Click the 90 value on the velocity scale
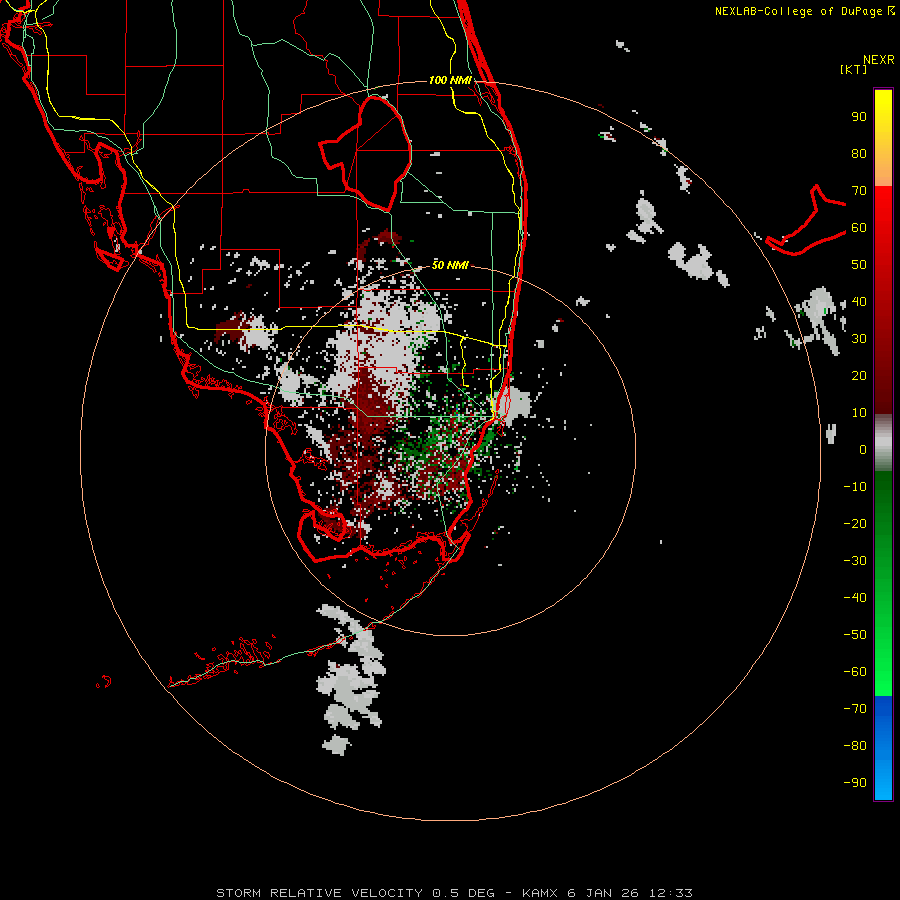The width and height of the screenshot is (900, 900). tap(859, 117)
